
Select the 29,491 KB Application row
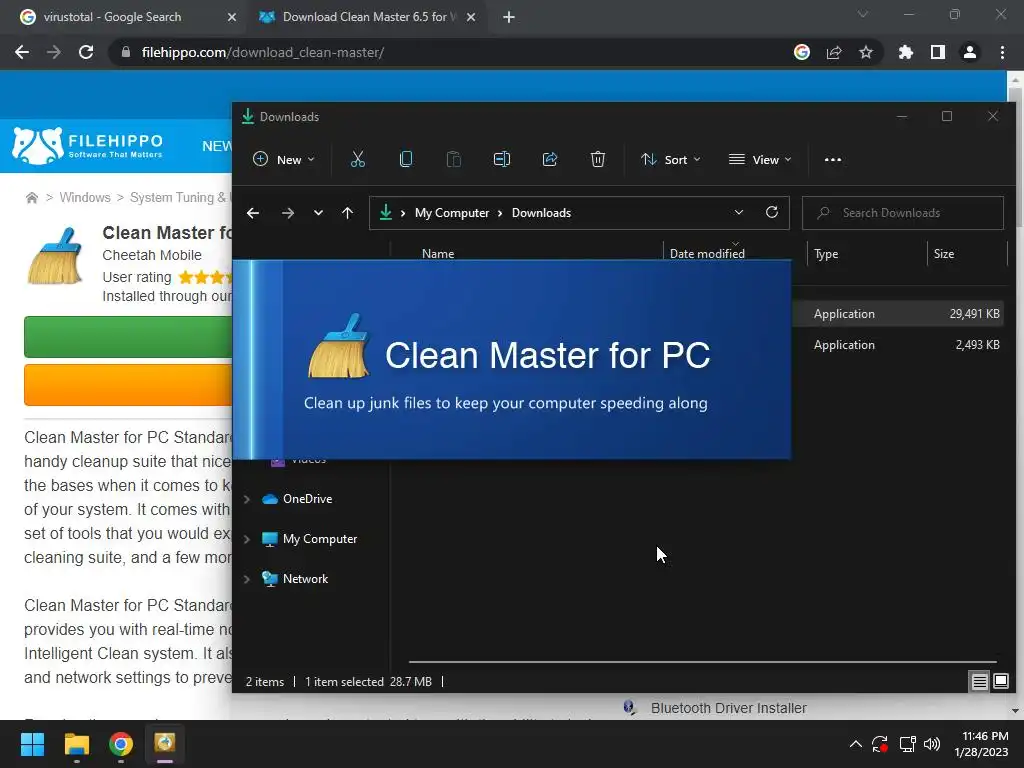click(x=899, y=314)
